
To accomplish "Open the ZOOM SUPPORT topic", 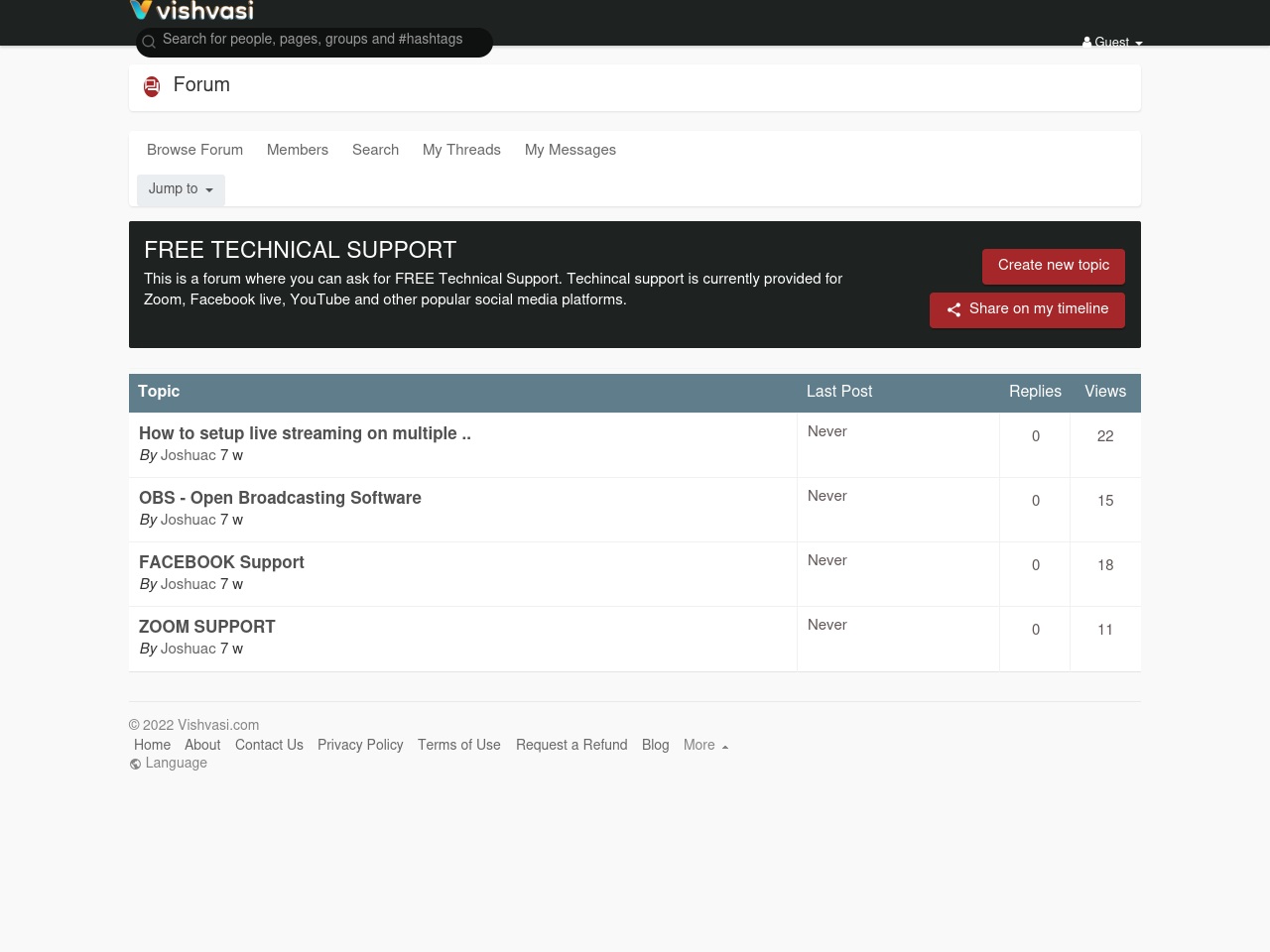I will coord(207,627).
